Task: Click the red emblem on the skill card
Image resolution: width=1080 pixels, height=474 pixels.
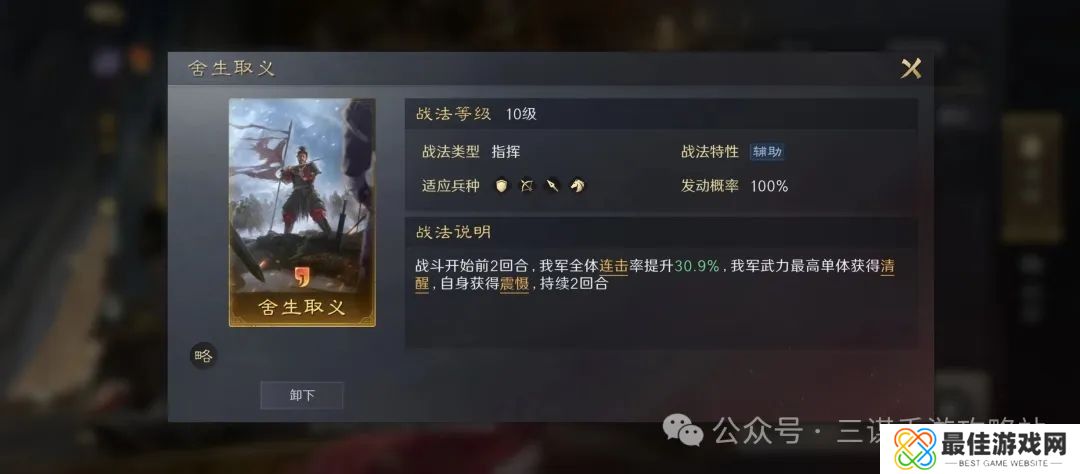Action: coord(302,276)
